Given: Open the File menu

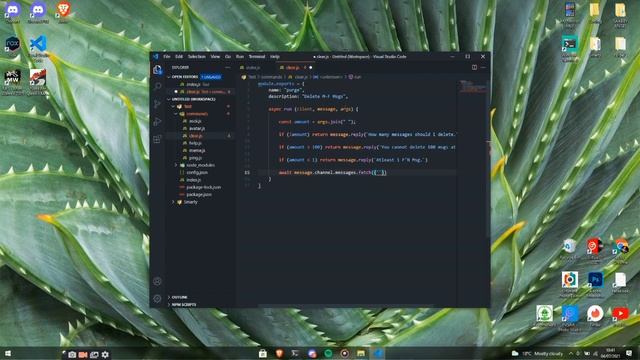Looking at the screenshot, I should tap(167, 57).
